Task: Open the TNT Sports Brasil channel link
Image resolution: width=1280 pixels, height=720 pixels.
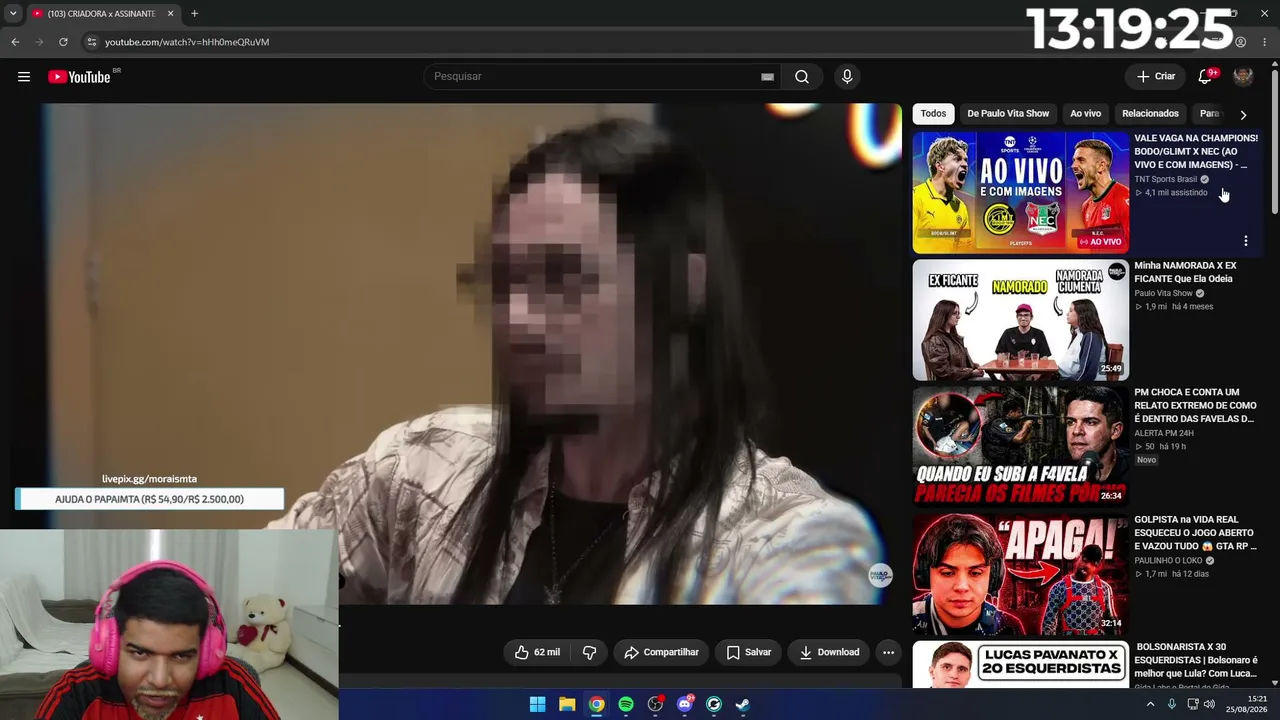Action: pos(1166,179)
